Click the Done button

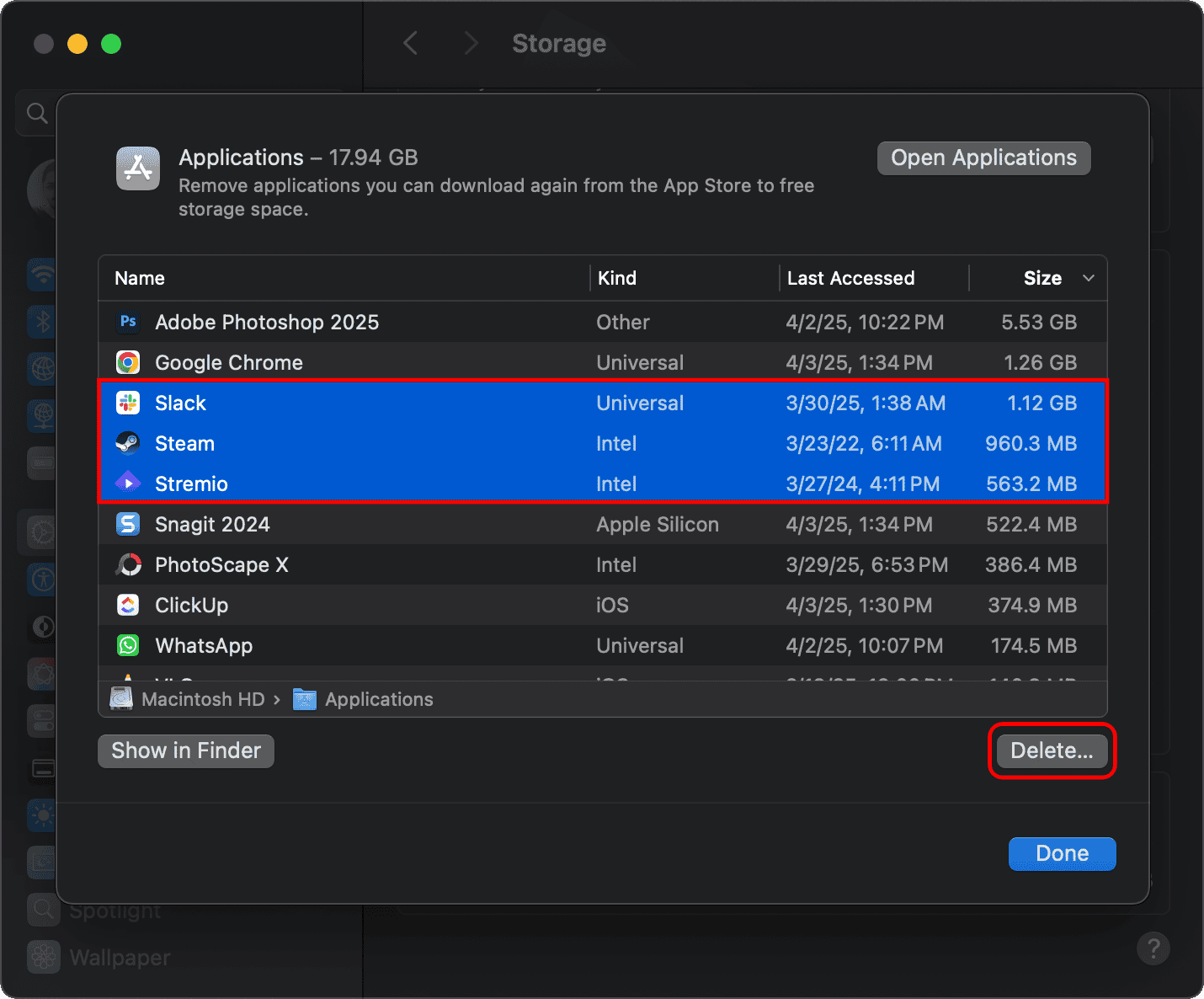[1062, 853]
